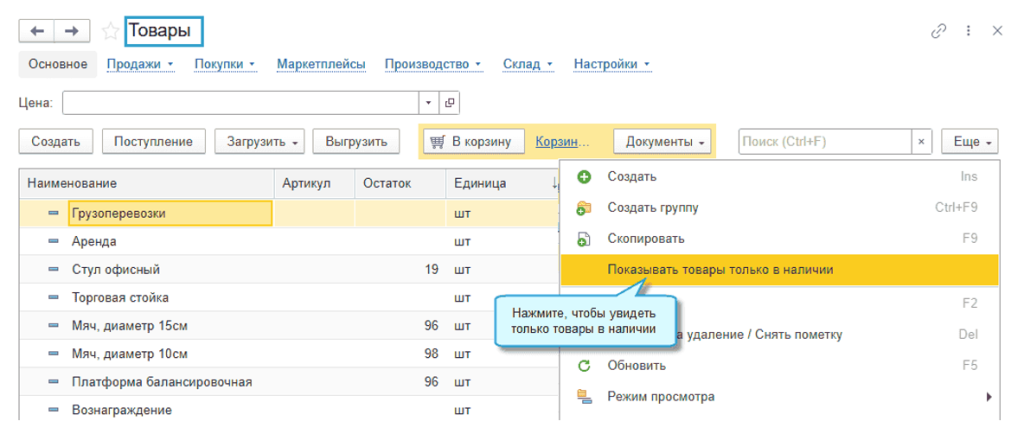
Task: Expand the Производство section menu
Action: tap(434, 64)
